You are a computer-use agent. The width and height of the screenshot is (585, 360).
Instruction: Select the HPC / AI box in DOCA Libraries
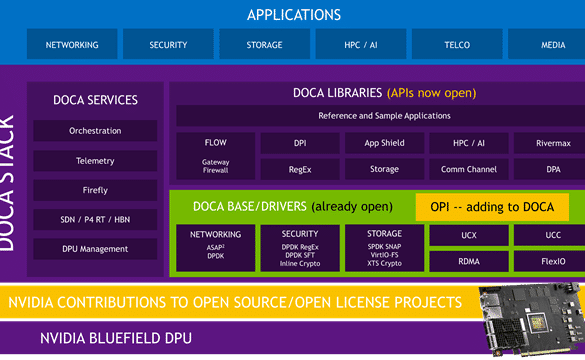coord(469,143)
